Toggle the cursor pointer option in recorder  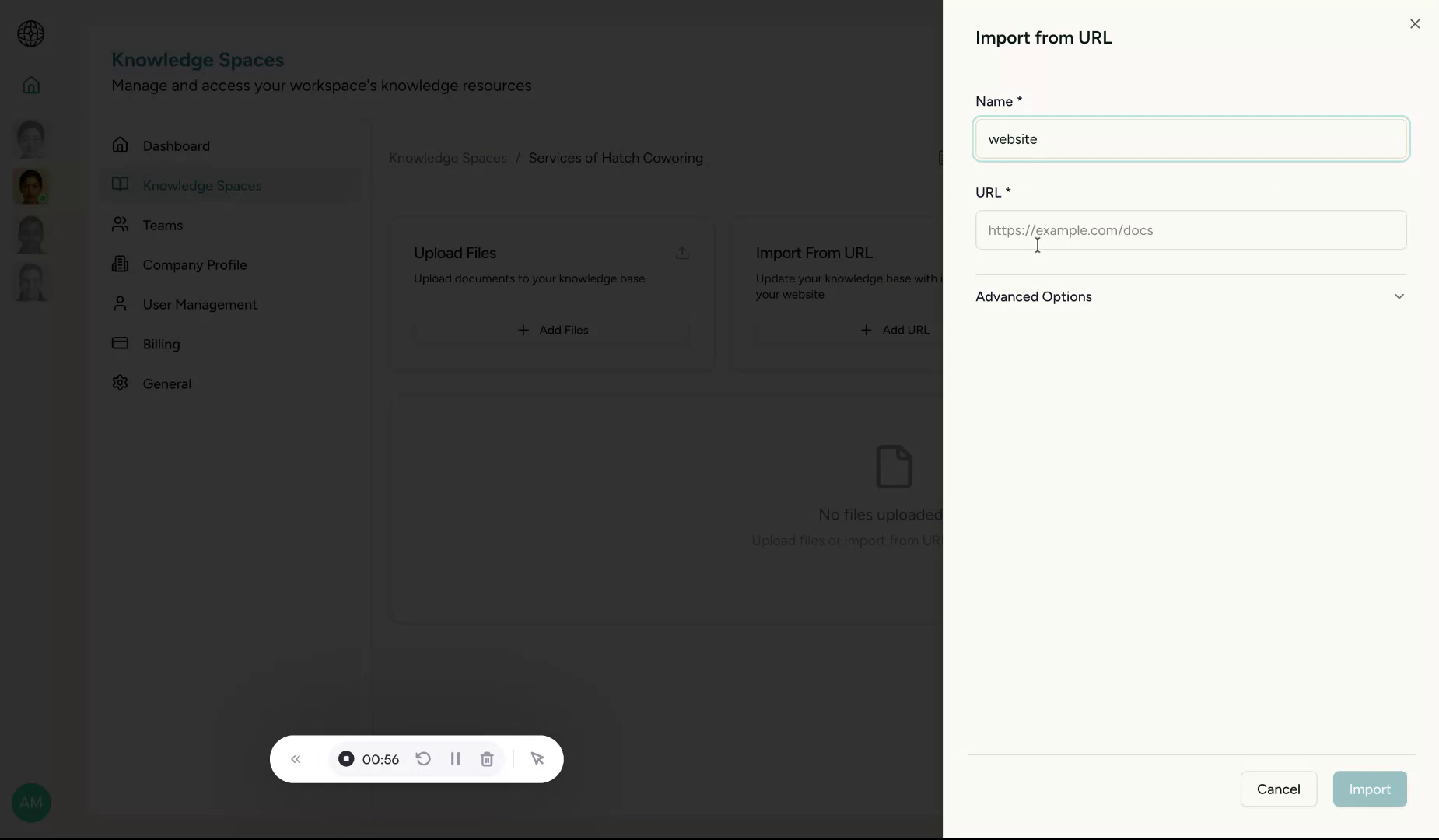[538, 760]
